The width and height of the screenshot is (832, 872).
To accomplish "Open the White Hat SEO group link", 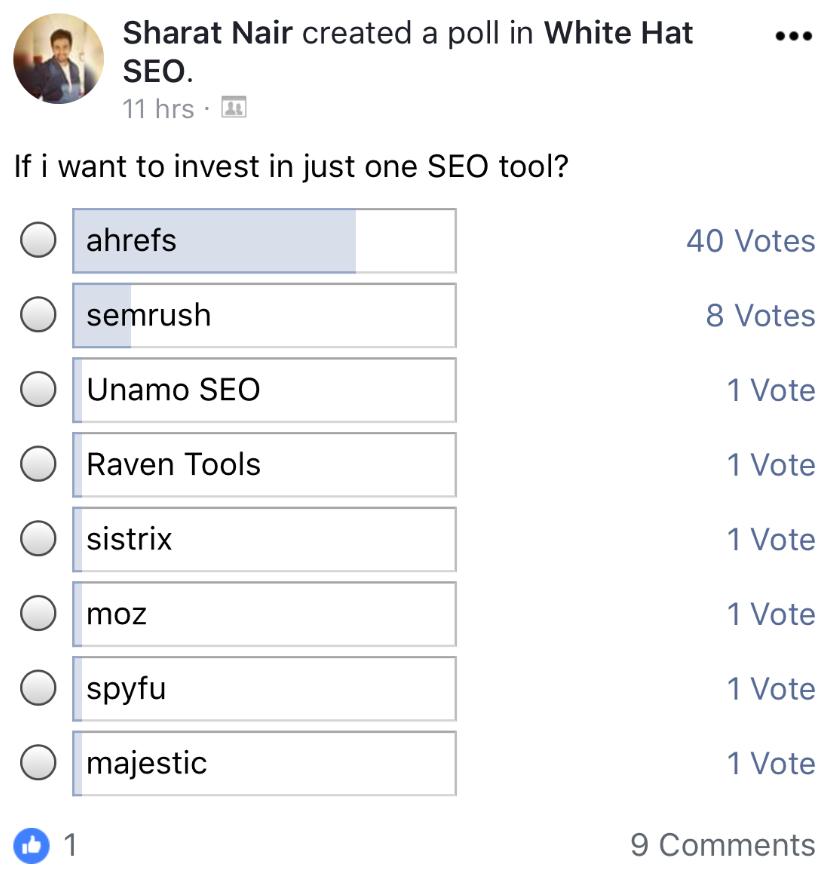I will click(x=617, y=33).
